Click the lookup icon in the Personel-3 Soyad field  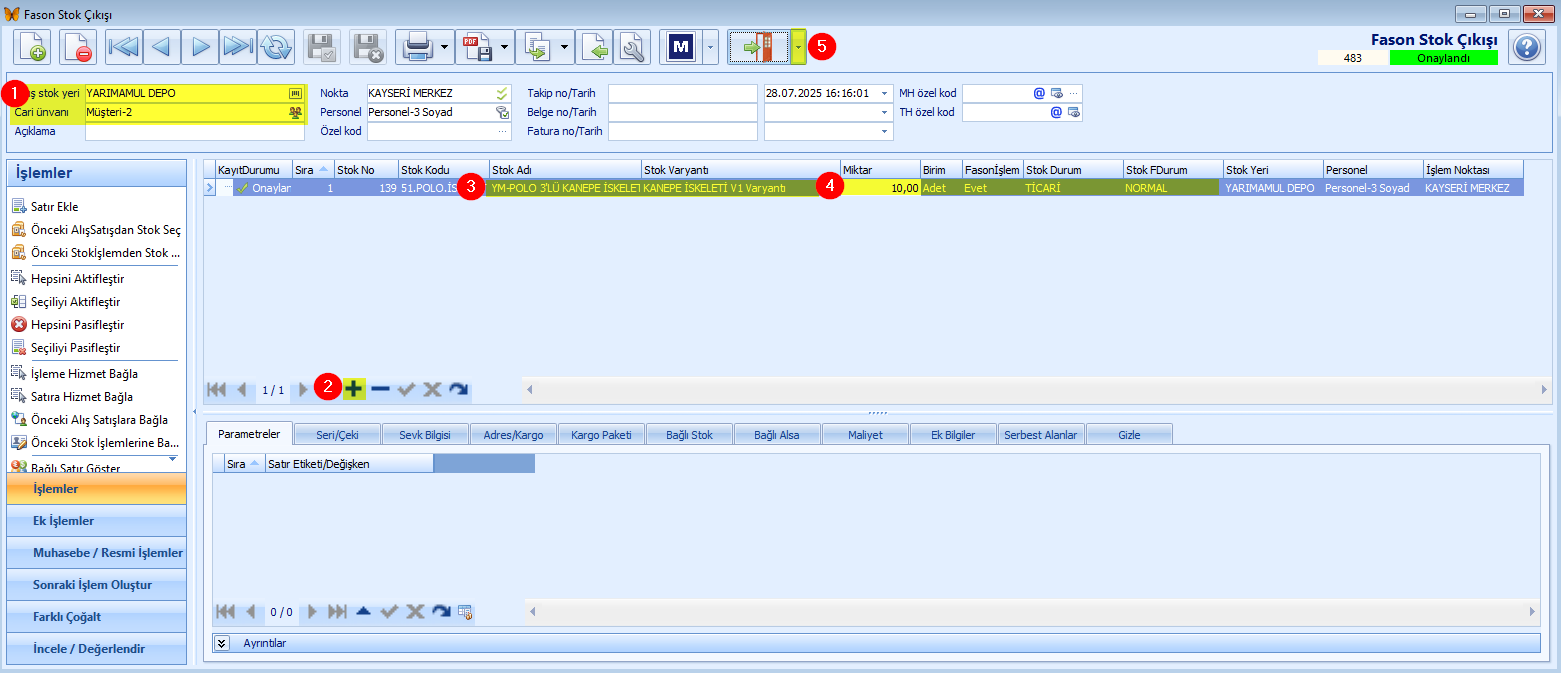pyautogui.click(x=502, y=113)
